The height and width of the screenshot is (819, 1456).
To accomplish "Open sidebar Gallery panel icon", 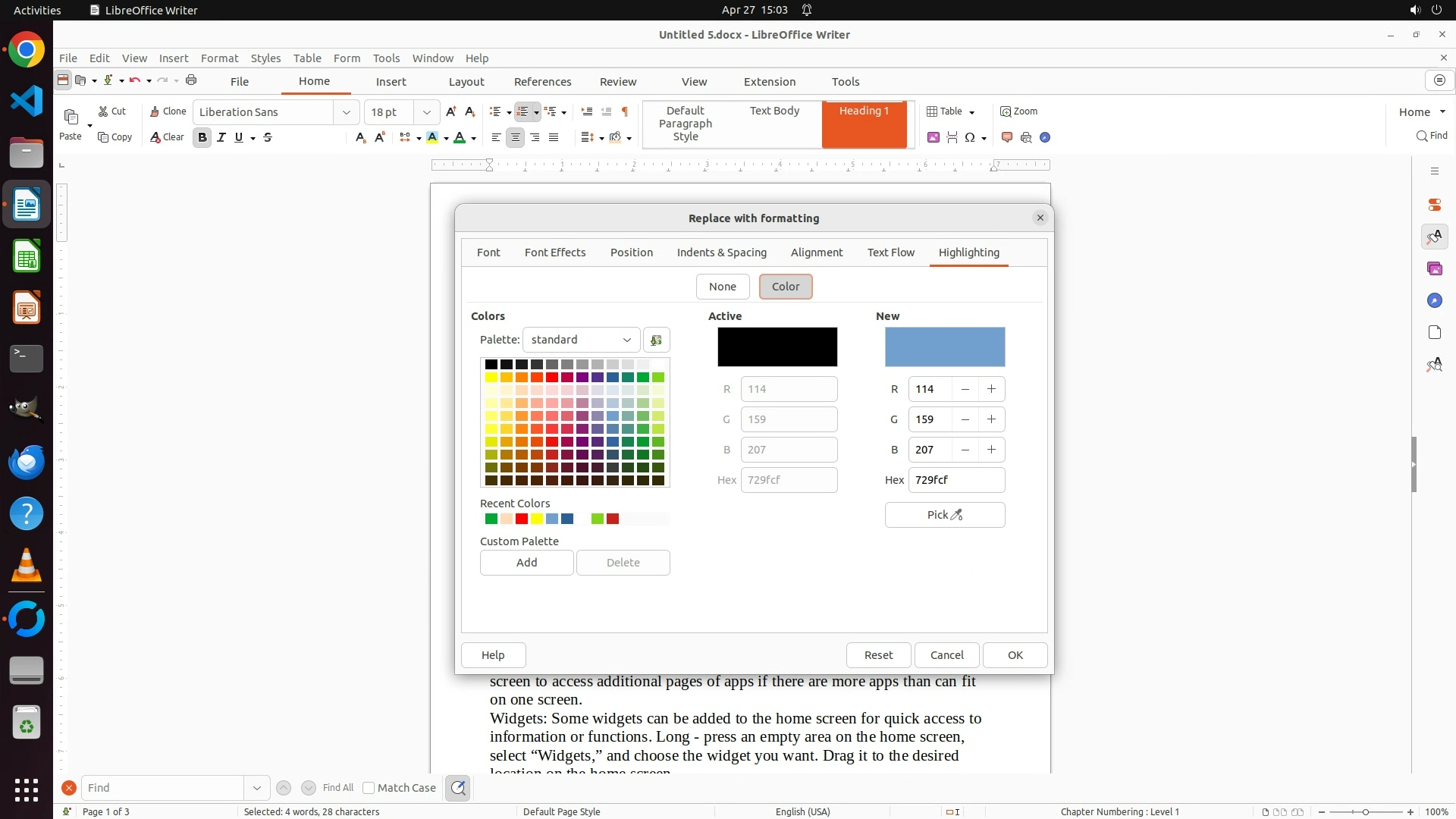I will [1434, 269].
